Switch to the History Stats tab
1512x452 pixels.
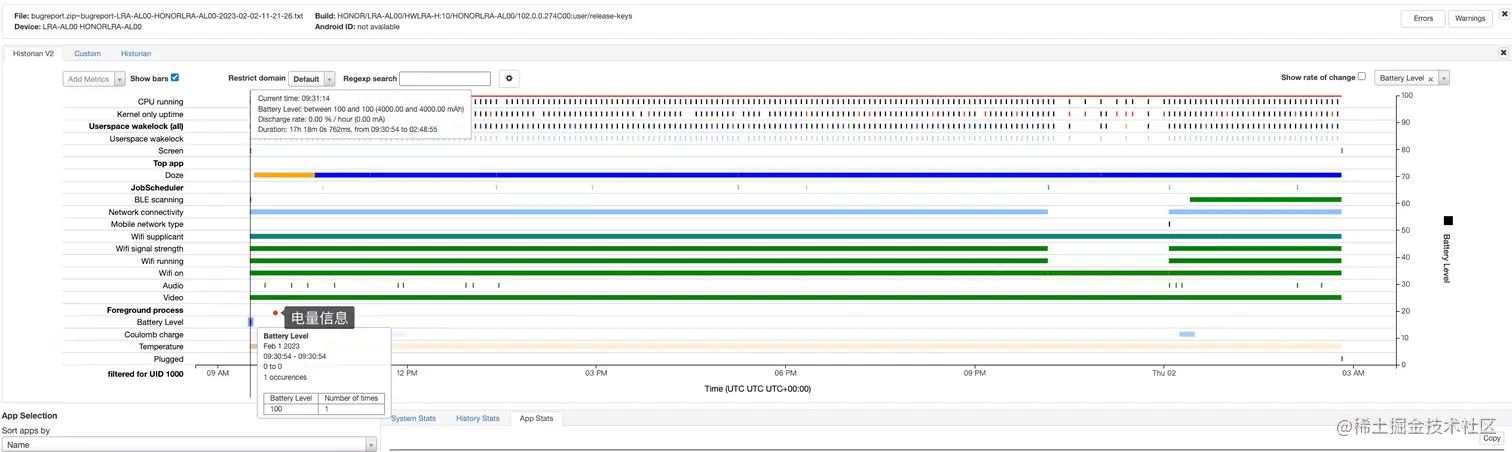coord(477,418)
